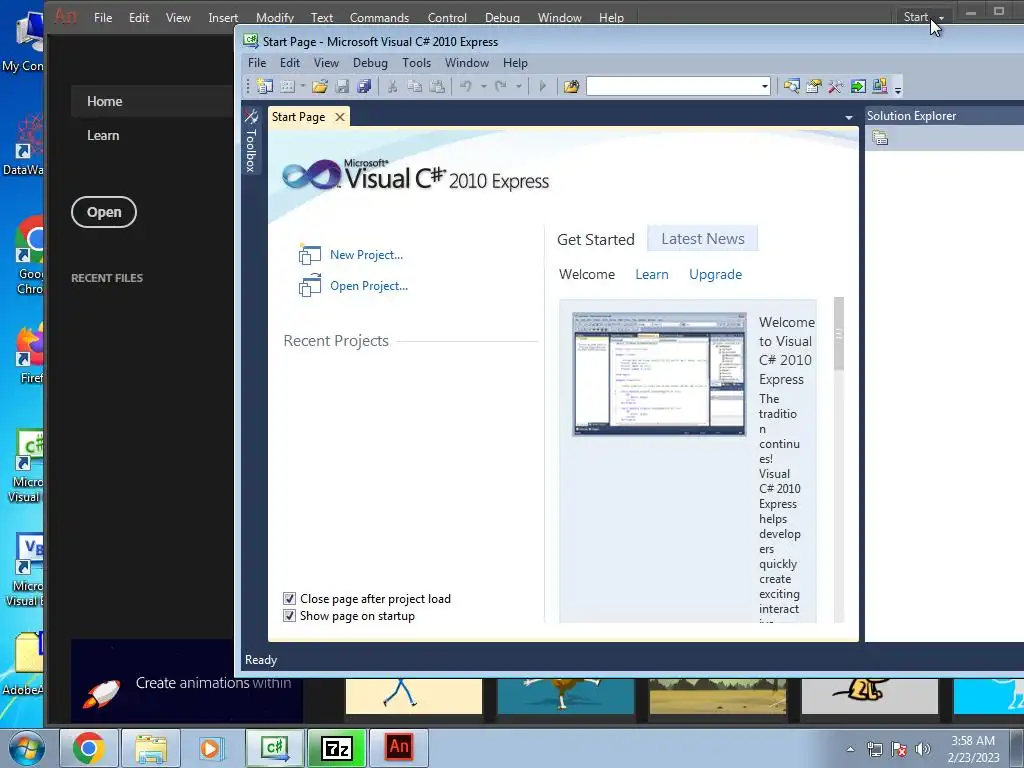Click the Find in Files toolbar icon
1024x768 pixels.
click(x=571, y=86)
